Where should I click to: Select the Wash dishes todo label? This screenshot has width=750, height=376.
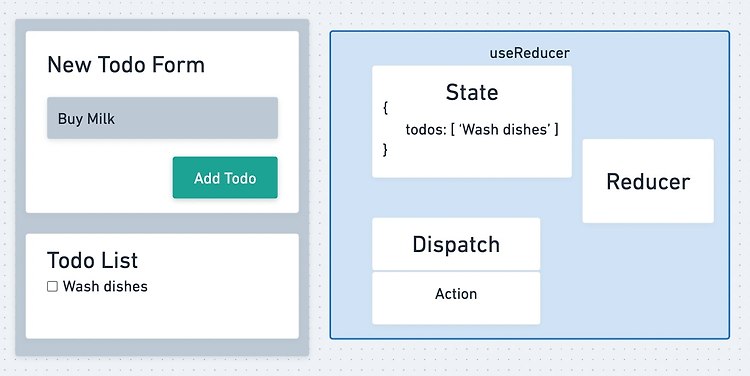105,287
